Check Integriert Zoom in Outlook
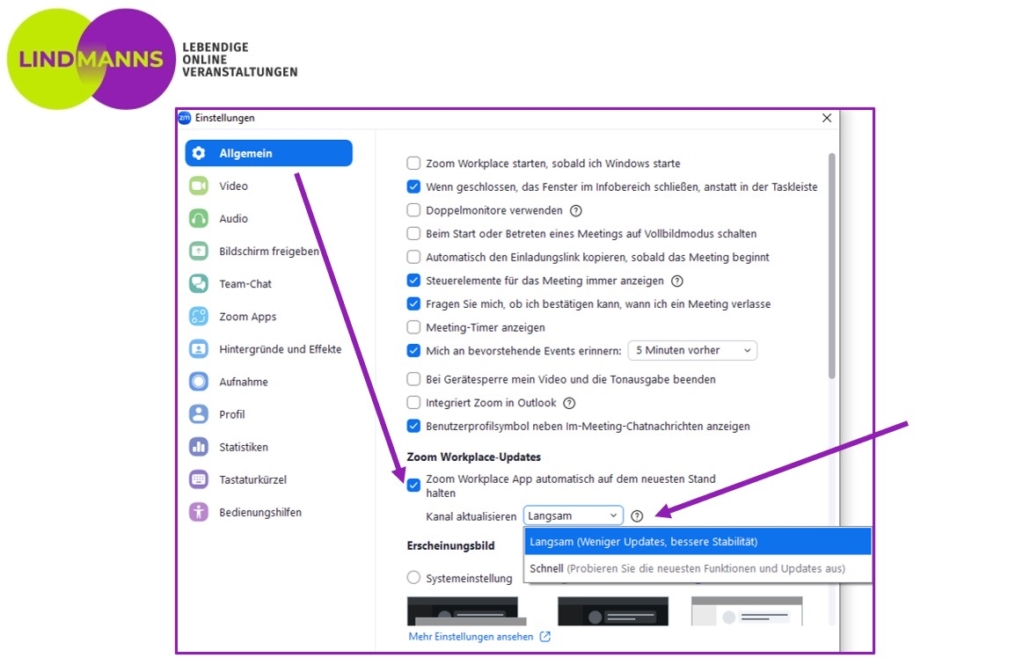This screenshot has height=658, width=1030. point(413,403)
